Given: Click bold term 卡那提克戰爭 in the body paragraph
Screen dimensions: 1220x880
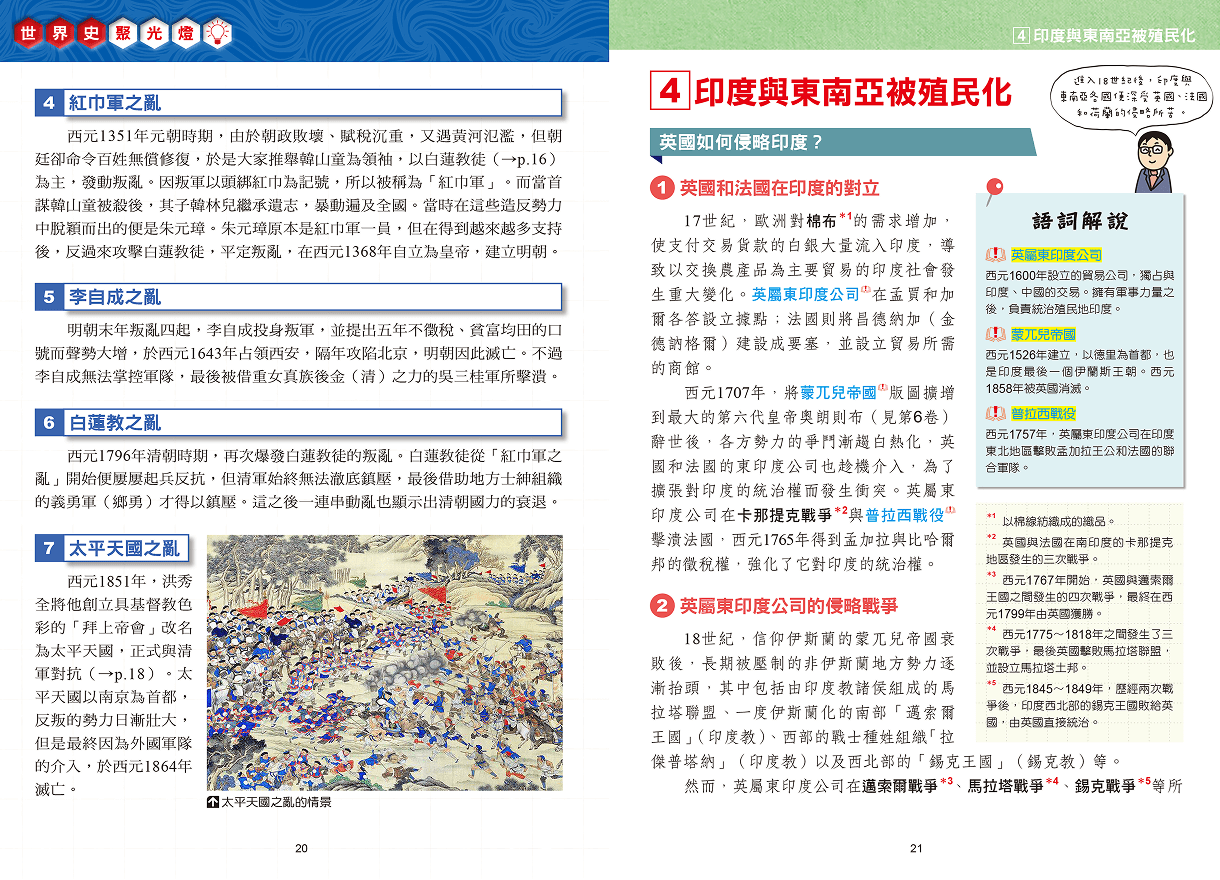Looking at the screenshot, I should pyautogui.click(x=784, y=515).
